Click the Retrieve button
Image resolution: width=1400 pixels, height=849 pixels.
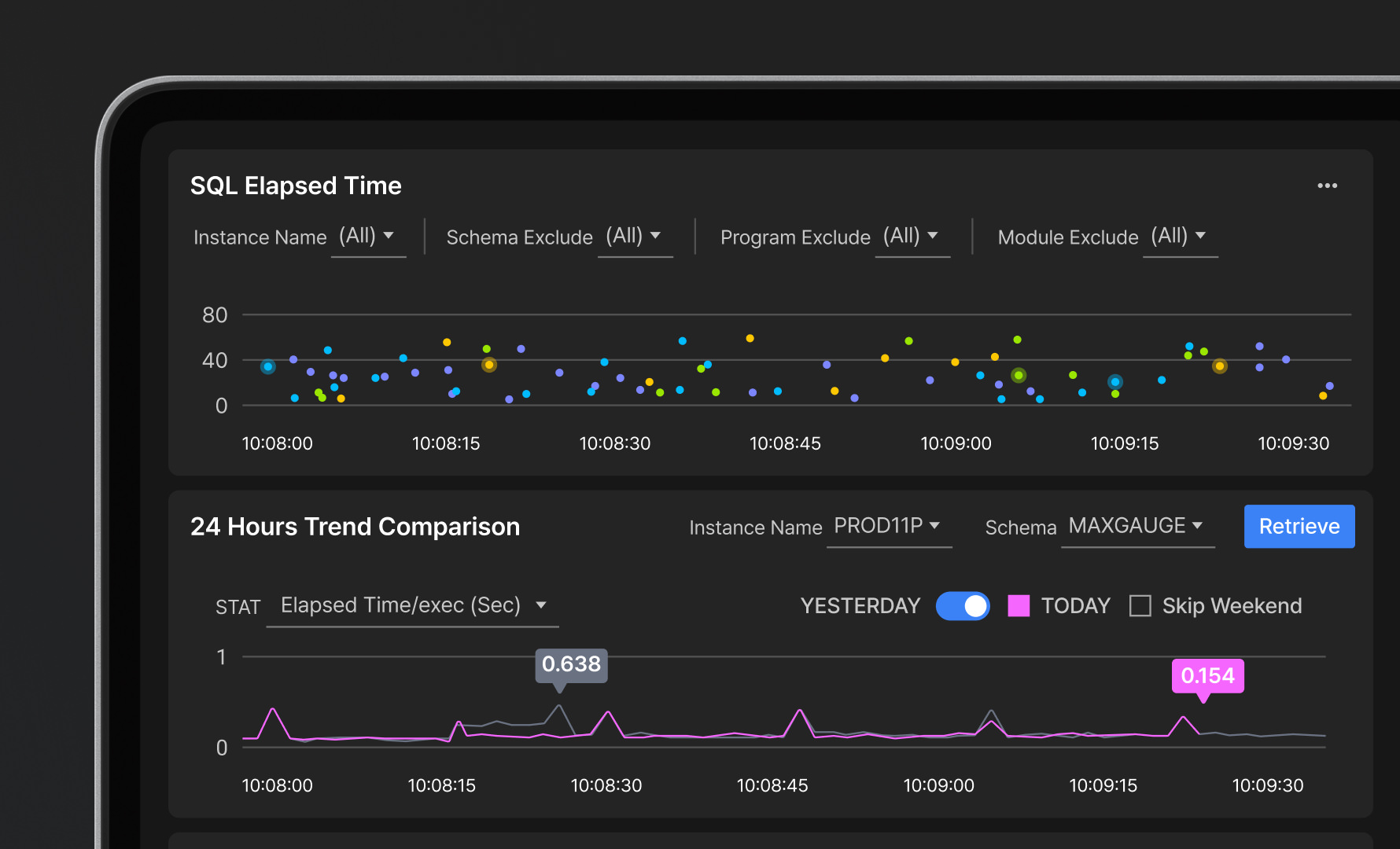[x=1299, y=526]
